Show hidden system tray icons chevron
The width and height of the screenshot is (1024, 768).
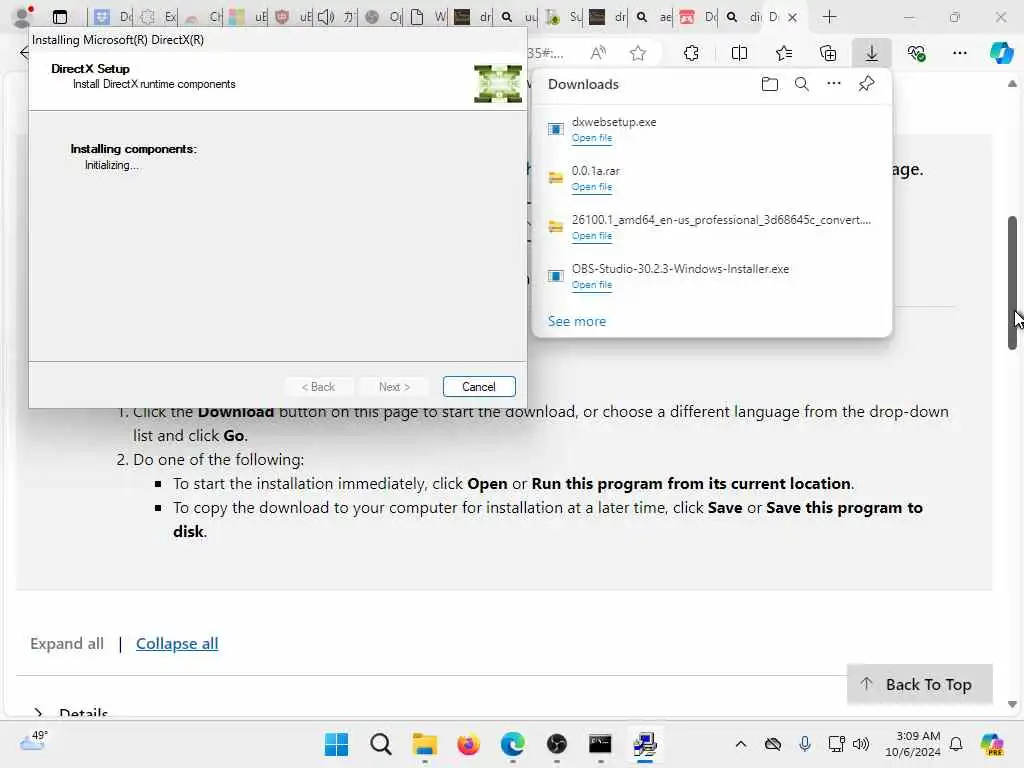click(741, 744)
